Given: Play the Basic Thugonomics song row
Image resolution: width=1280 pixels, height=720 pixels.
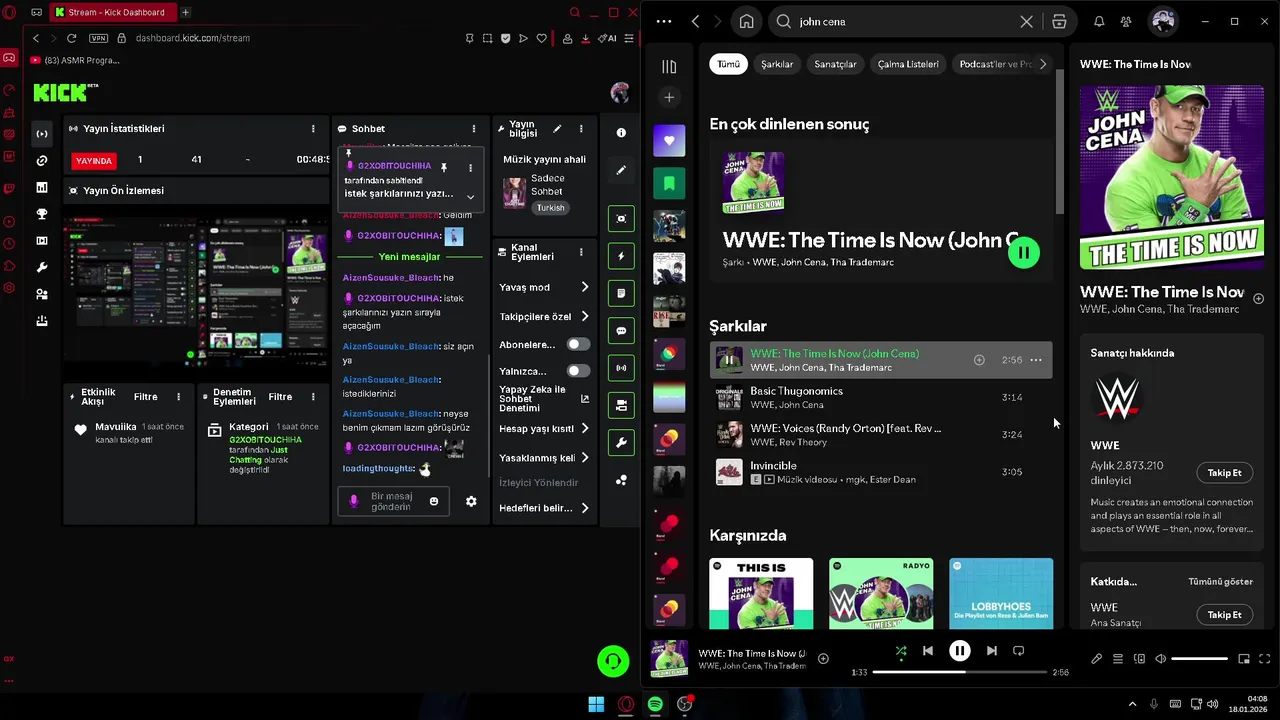Looking at the screenshot, I should pyautogui.click(x=881, y=398).
